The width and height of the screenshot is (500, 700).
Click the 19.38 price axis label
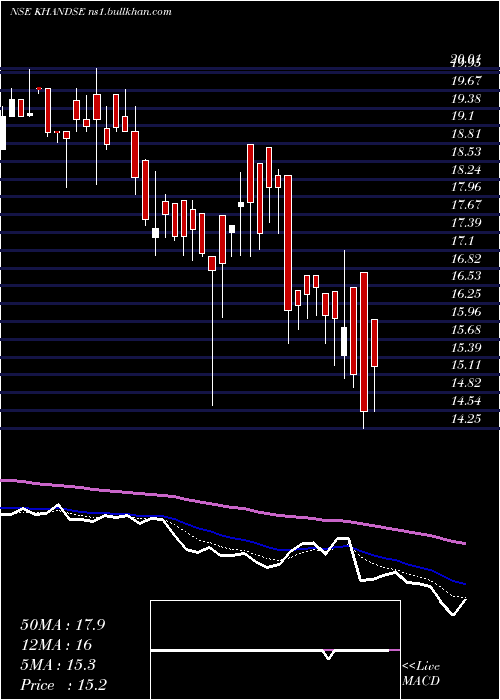coord(466,99)
